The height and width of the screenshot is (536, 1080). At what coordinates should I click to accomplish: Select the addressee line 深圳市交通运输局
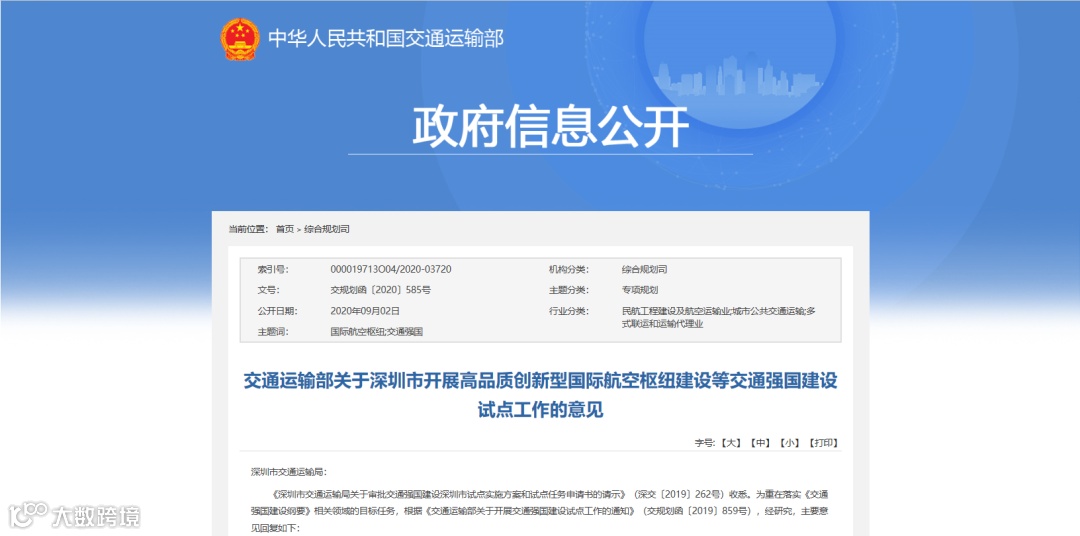tap(288, 473)
